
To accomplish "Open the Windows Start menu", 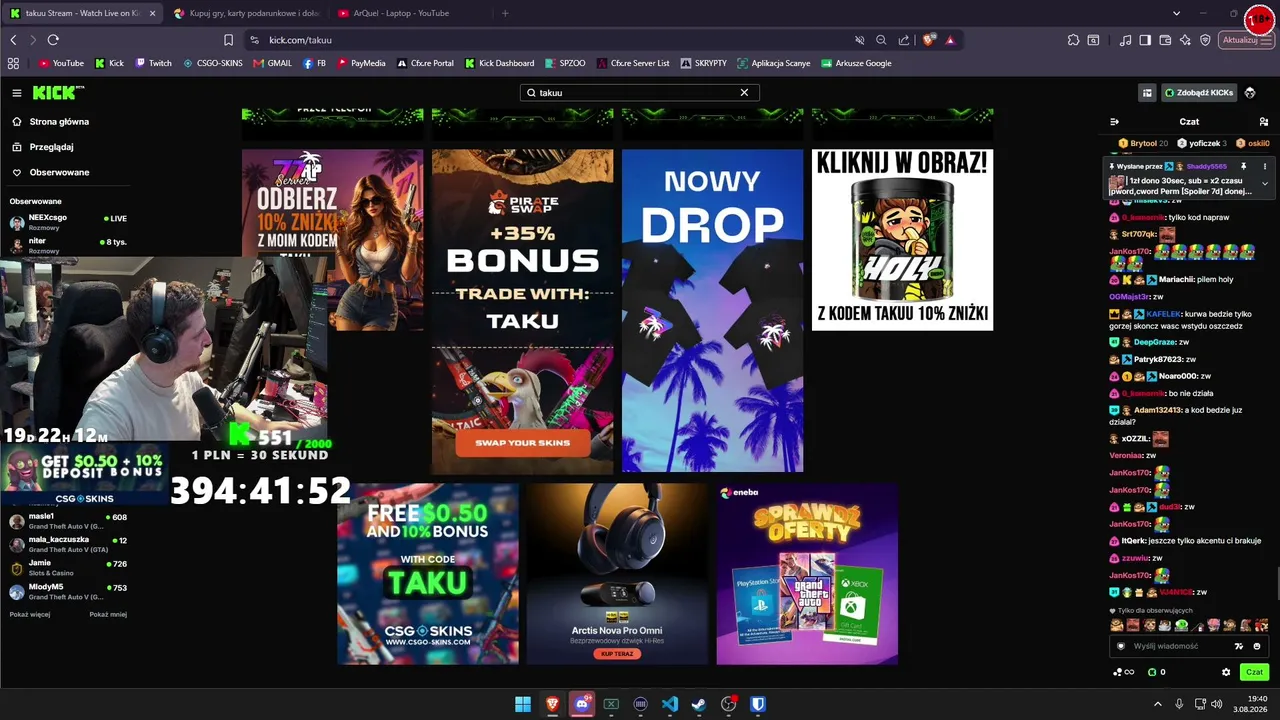I will click(x=522, y=704).
